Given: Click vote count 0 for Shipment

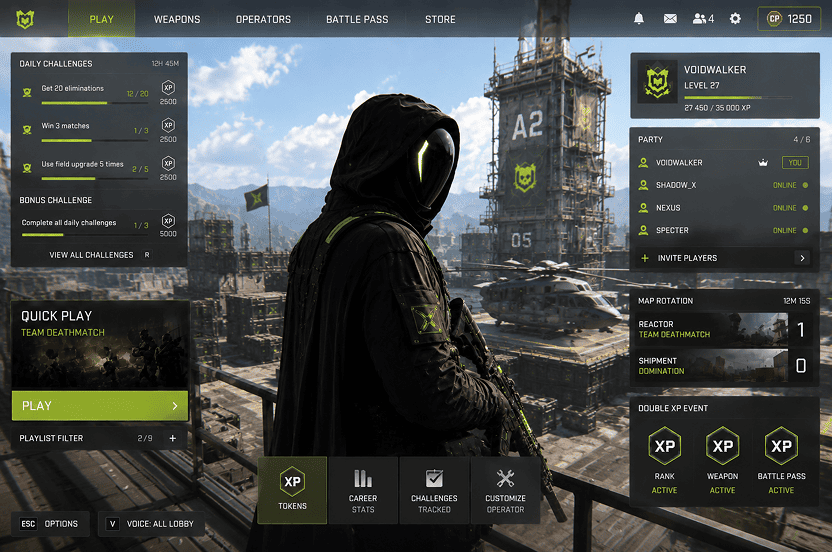Looking at the screenshot, I should click(801, 366).
